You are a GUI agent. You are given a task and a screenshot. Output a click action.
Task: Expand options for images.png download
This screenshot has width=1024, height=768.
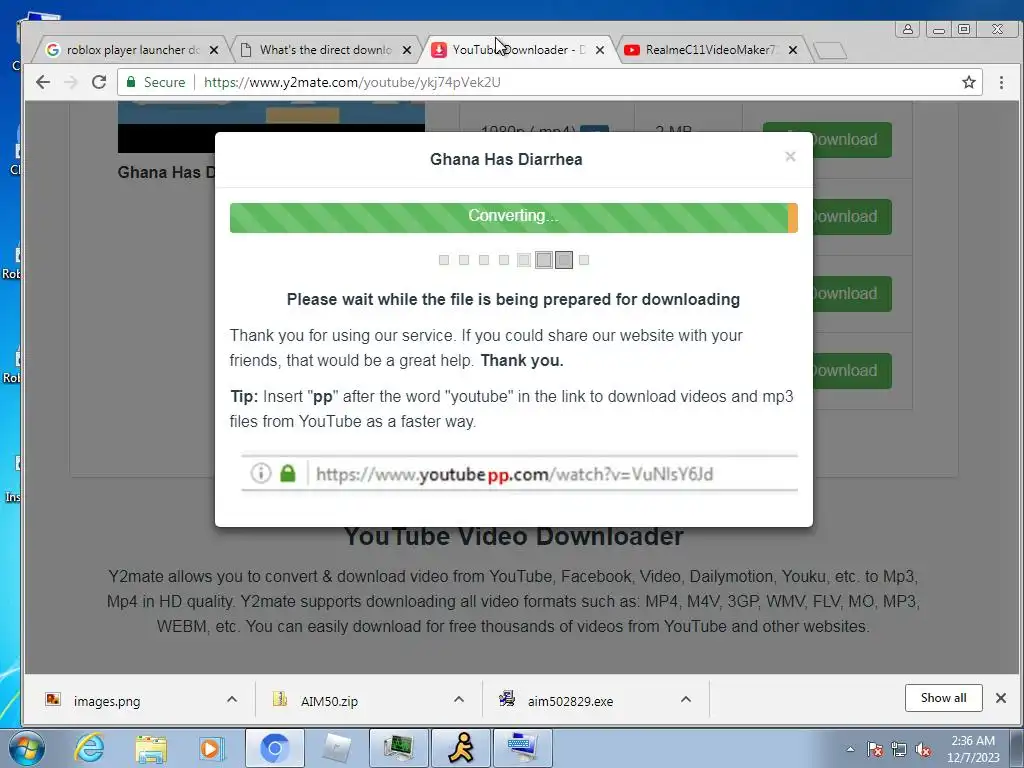pyautogui.click(x=231, y=699)
